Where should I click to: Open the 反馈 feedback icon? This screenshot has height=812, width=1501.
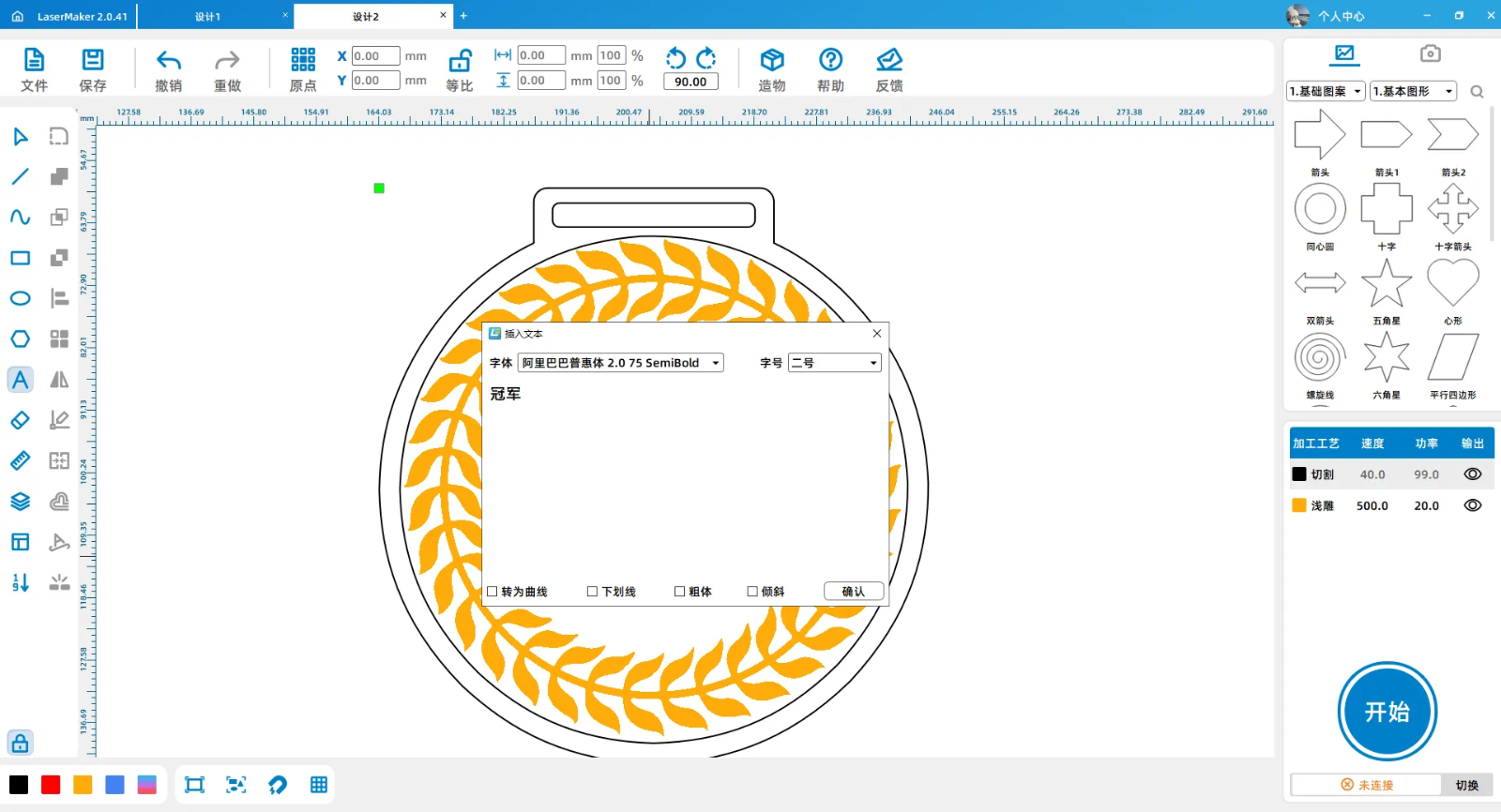coord(888,61)
